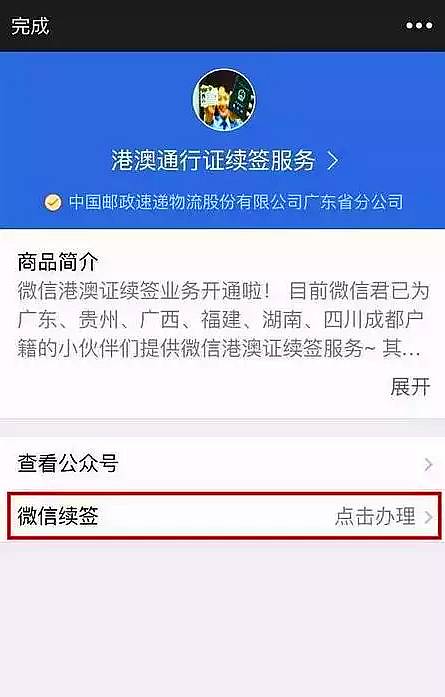Tap the truncated product description text
This screenshot has height=697, width=445.
223,320
